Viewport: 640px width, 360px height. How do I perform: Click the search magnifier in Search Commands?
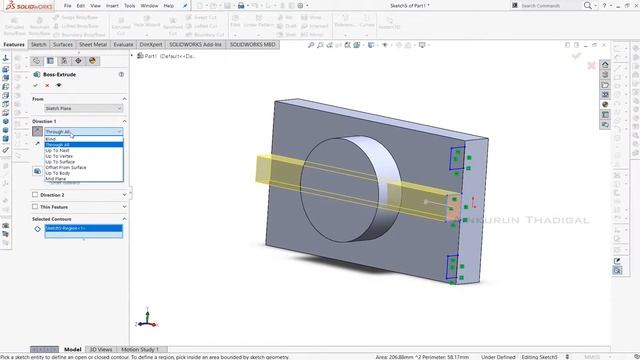pyautogui.click(x=587, y=6)
